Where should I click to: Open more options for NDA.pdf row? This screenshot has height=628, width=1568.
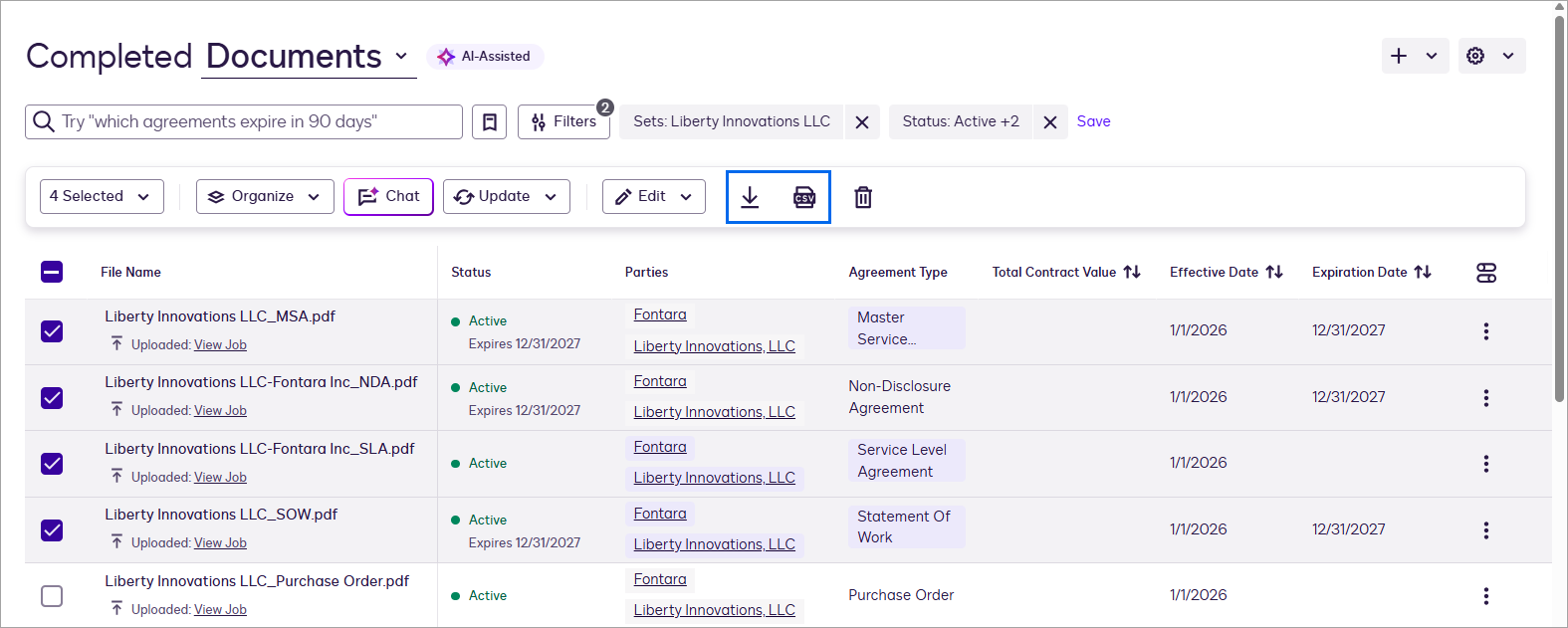(1486, 398)
